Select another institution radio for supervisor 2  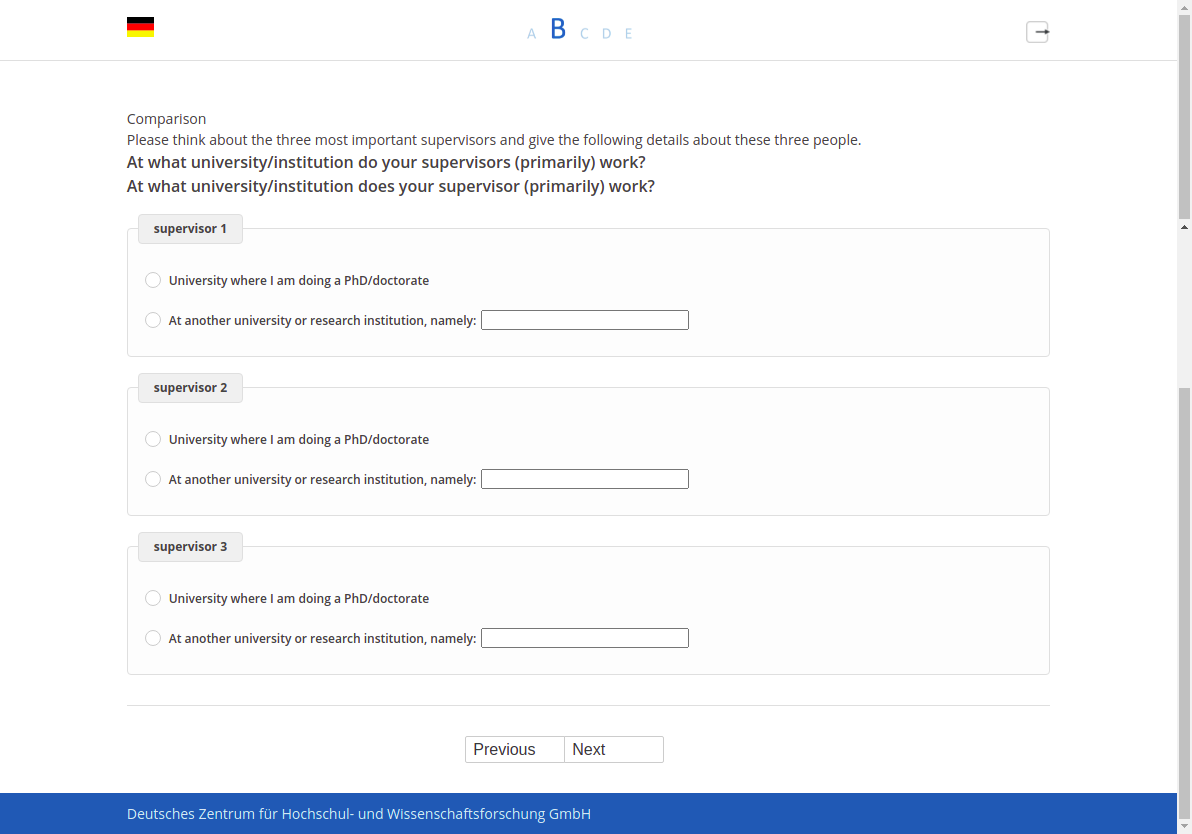point(153,479)
